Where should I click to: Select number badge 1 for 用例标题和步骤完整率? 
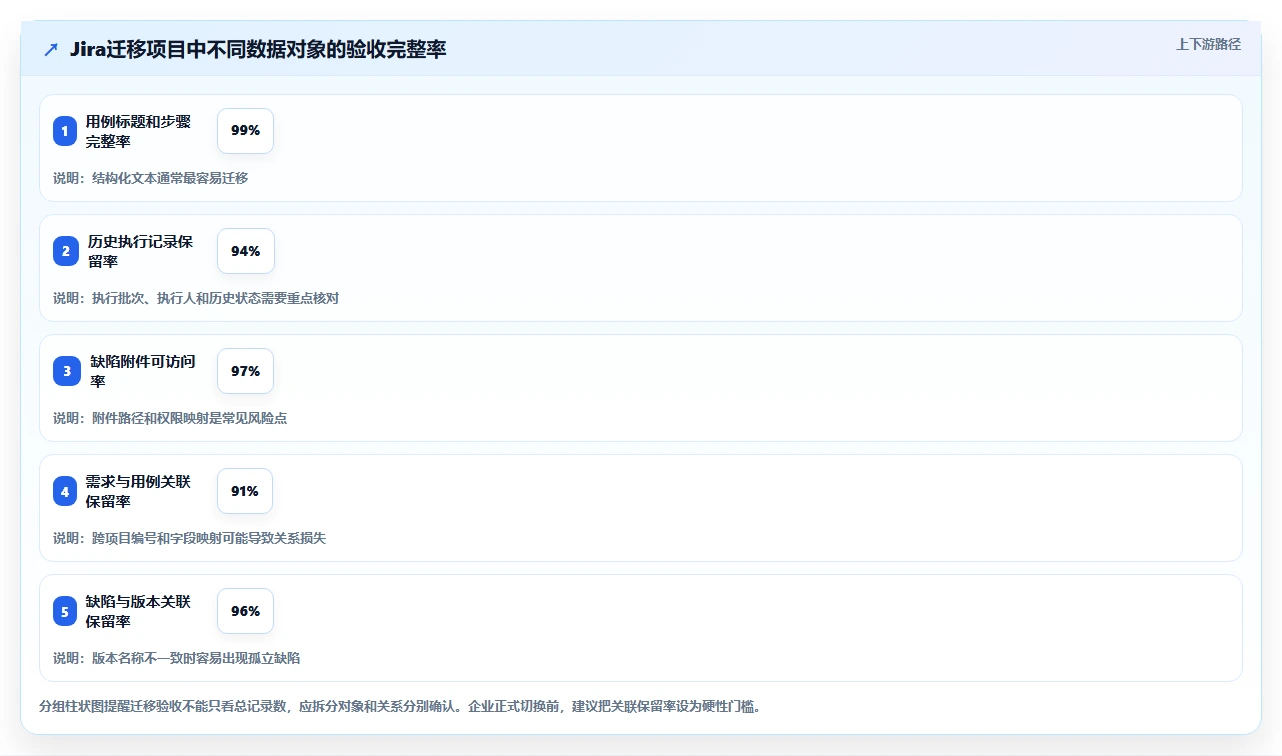coord(65,131)
